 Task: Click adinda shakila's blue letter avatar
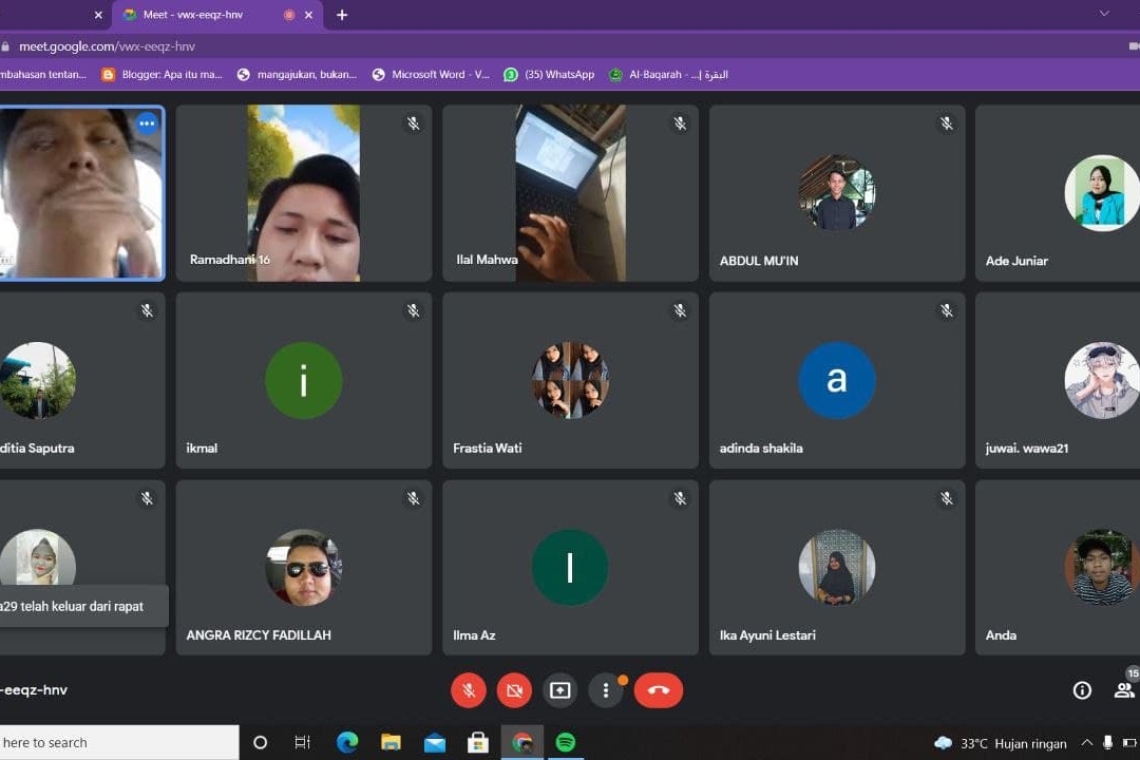tap(837, 380)
